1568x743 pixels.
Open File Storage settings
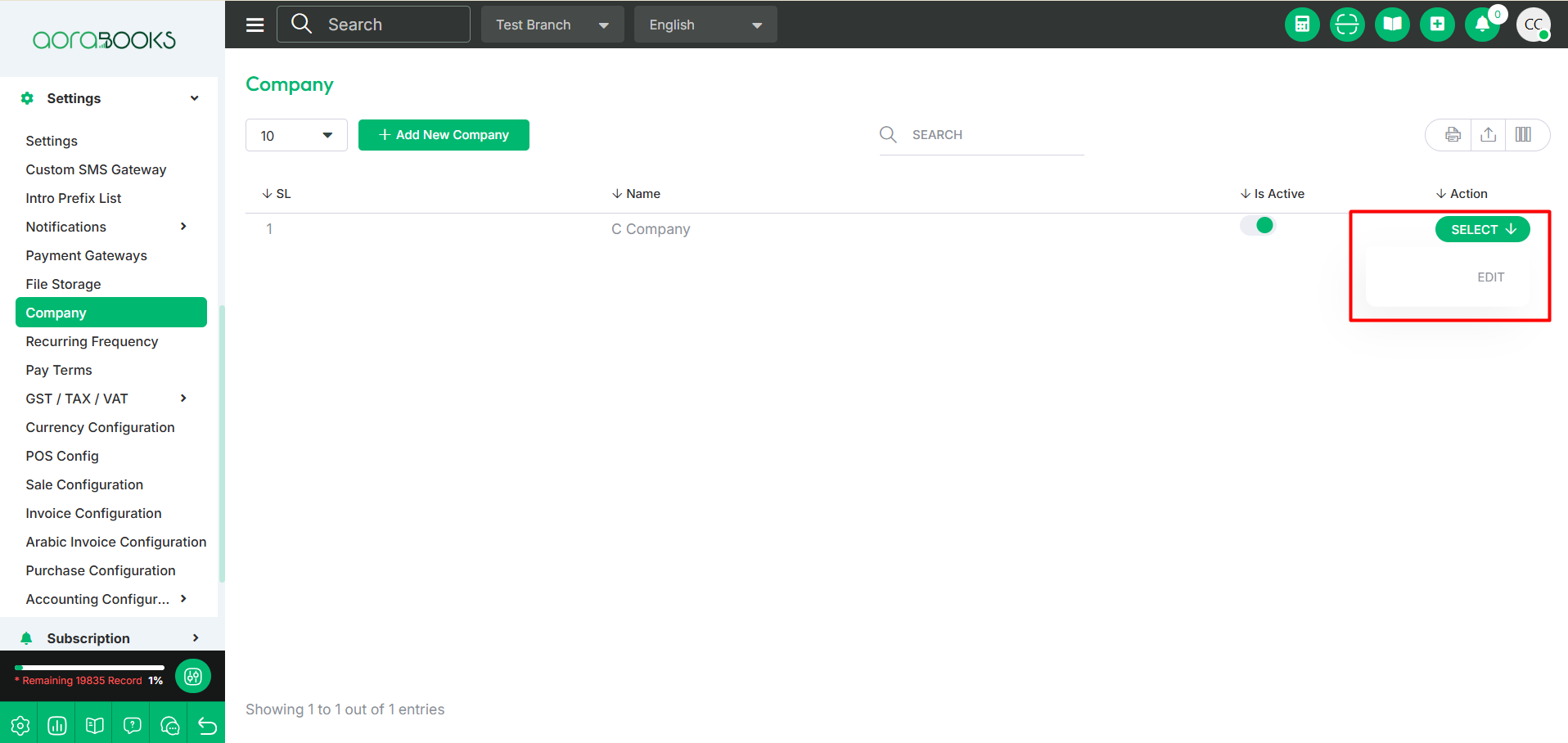pos(63,284)
